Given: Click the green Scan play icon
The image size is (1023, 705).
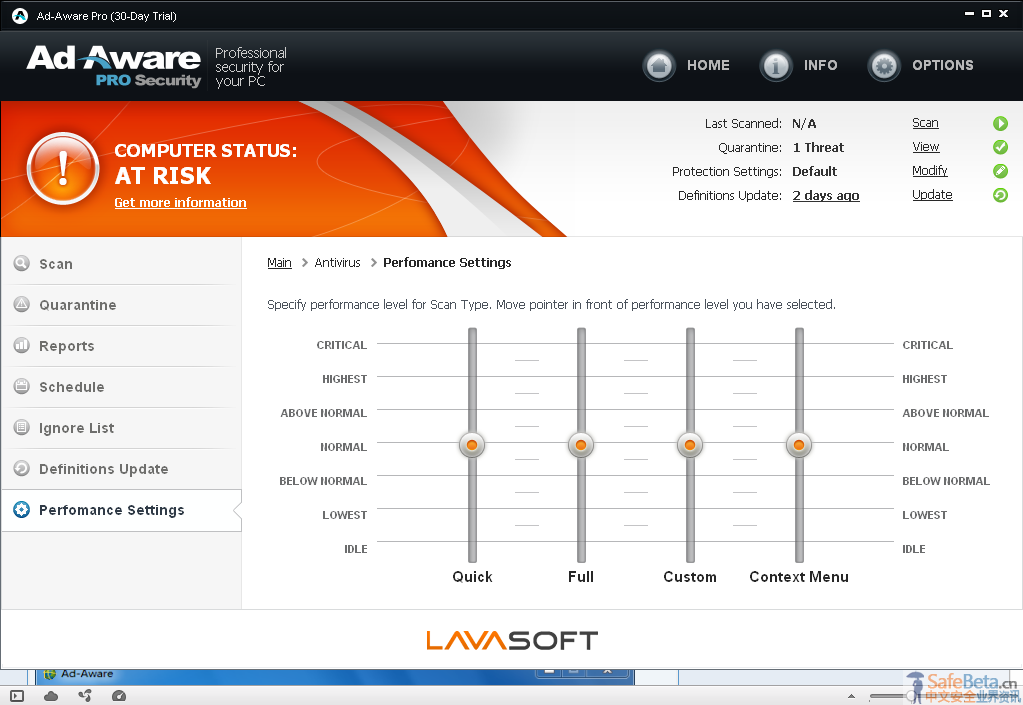Looking at the screenshot, I should pos(1000,123).
